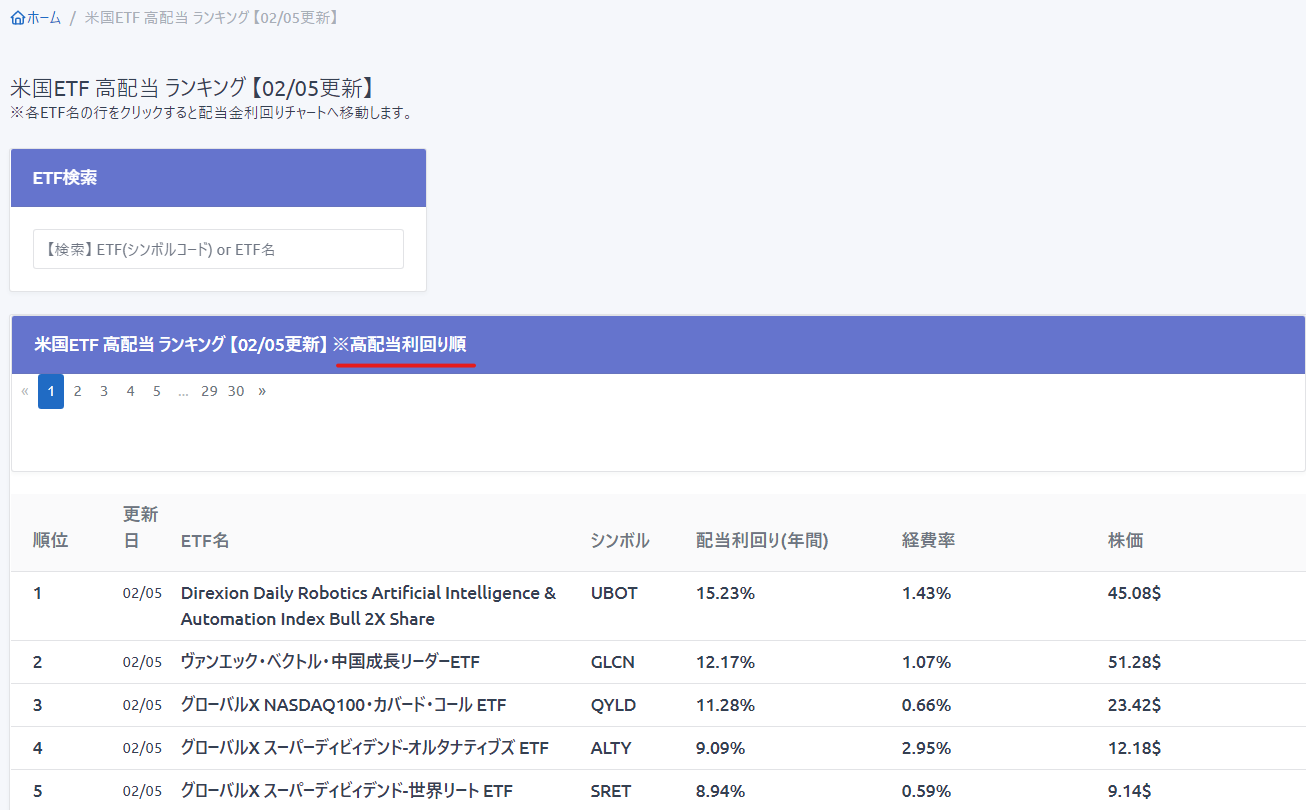Viewport: 1306px width, 810px height.
Task: Jump to ranking page 5
Action: coord(157,391)
